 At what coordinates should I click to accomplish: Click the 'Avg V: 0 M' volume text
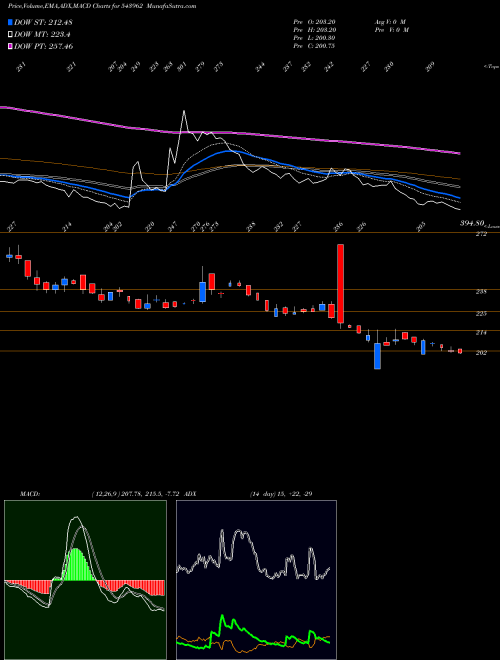pos(390,22)
